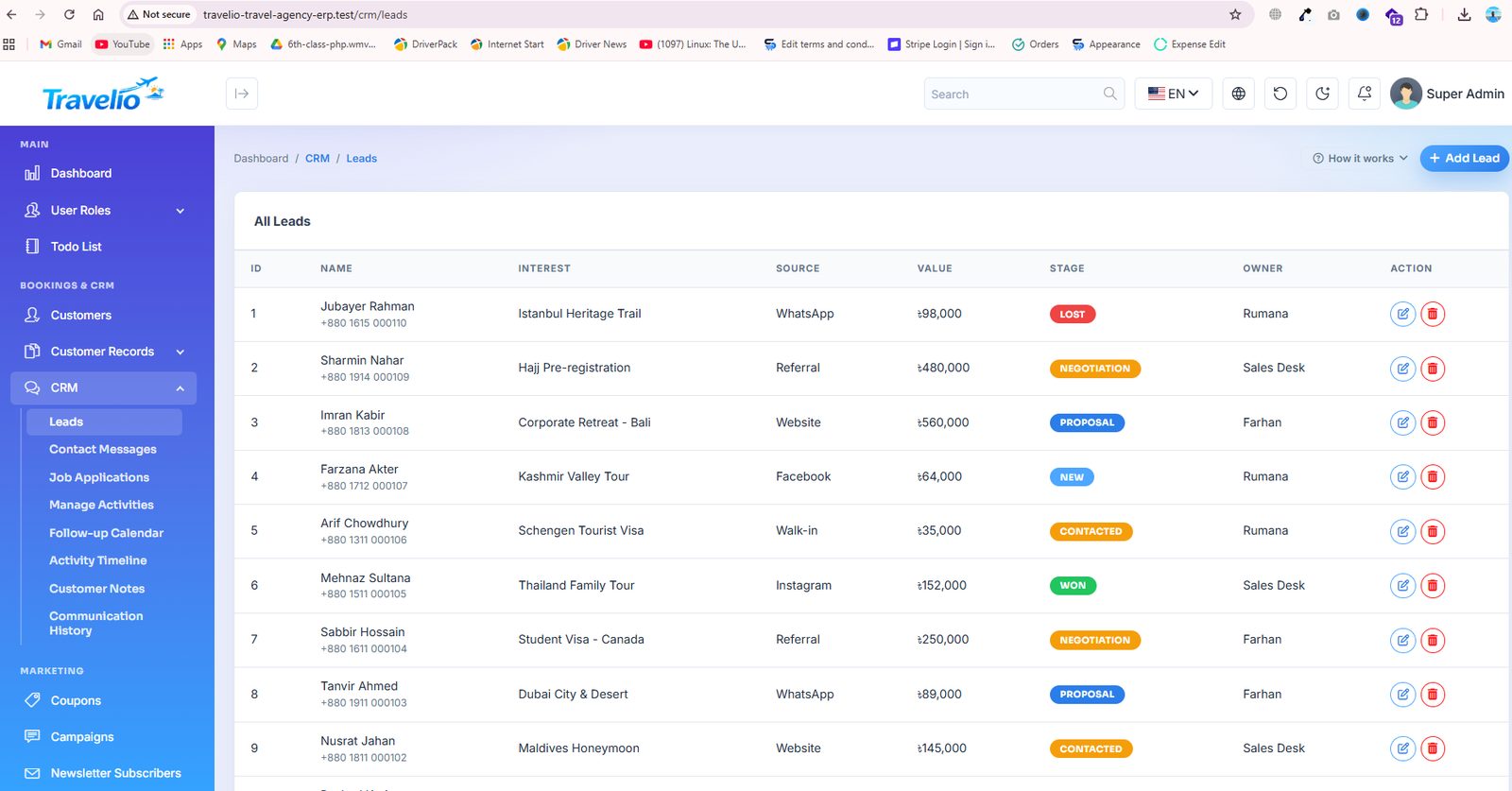Reload the browser page
The height and width of the screenshot is (791, 1512).
69,14
